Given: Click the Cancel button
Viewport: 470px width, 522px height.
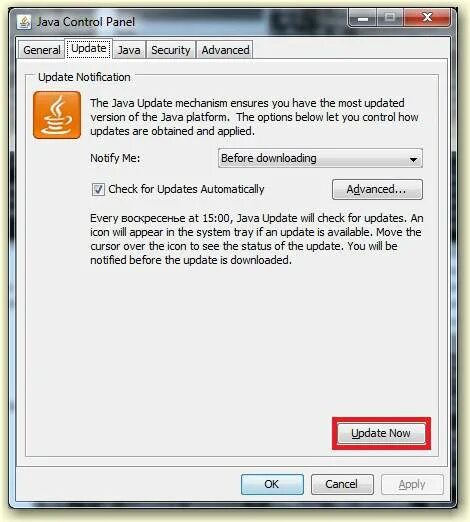Looking at the screenshot, I should [342, 484].
